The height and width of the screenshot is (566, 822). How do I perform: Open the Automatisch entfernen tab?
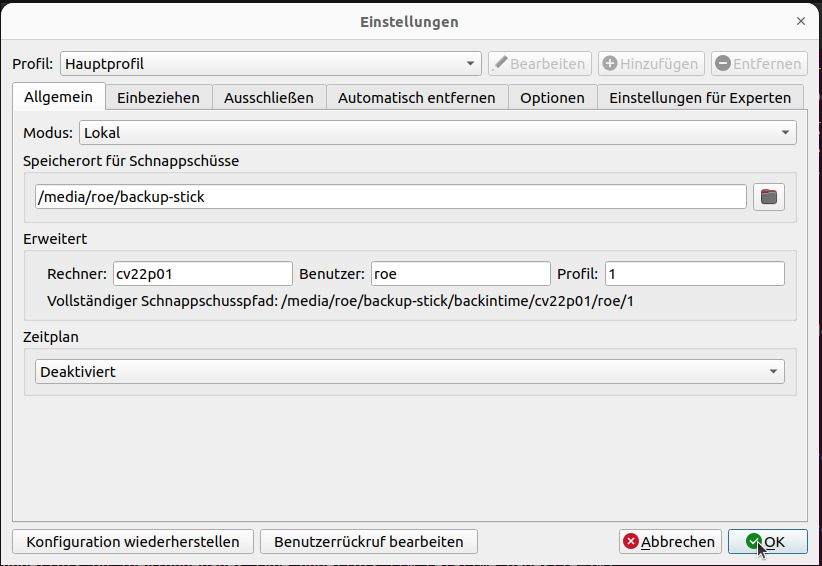(416, 97)
